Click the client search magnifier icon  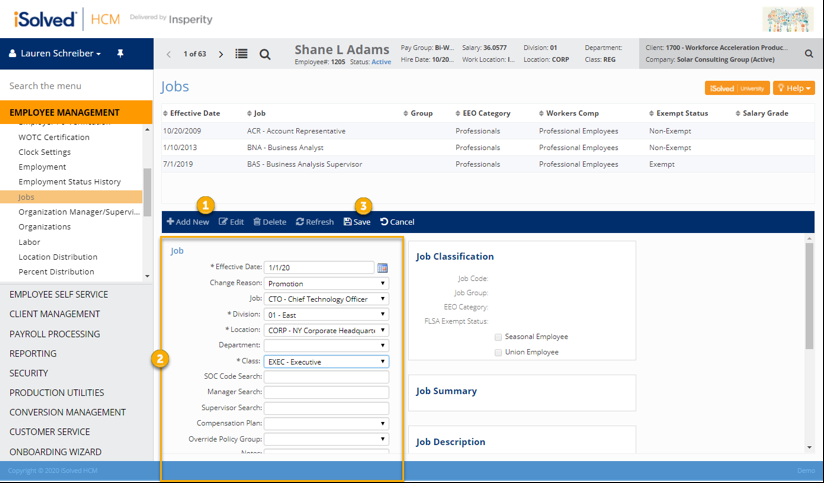[809, 54]
